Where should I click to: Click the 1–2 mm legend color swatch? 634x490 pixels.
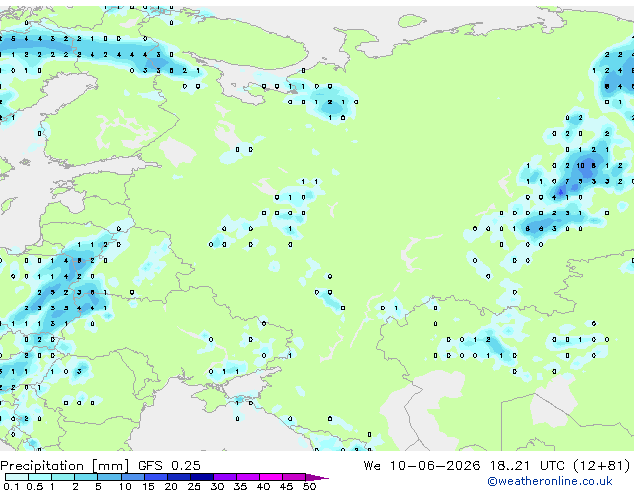63,477
